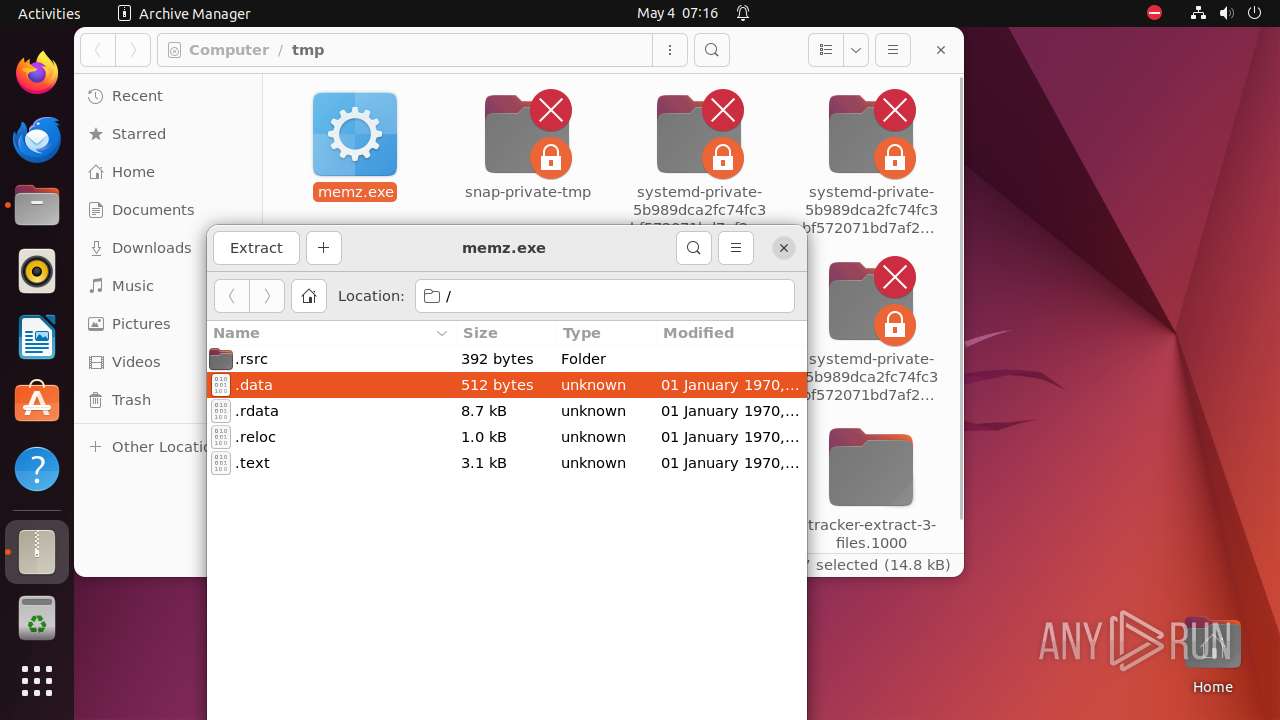Screen dimensions: 1280x720
Task: Select the .text file row
Action: pyautogui.click(x=506, y=463)
